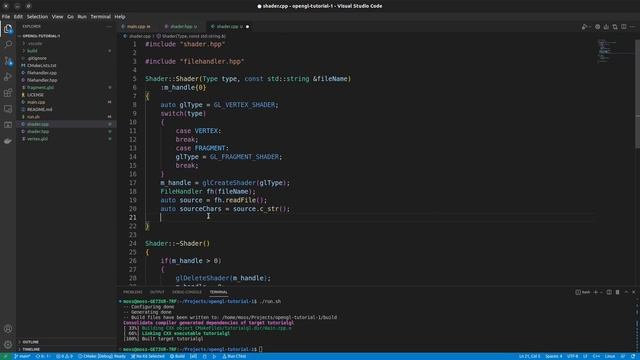The height and width of the screenshot is (360, 640).
Task: Click No Kit Selected in status bar
Action: pyautogui.click(x=147, y=356)
